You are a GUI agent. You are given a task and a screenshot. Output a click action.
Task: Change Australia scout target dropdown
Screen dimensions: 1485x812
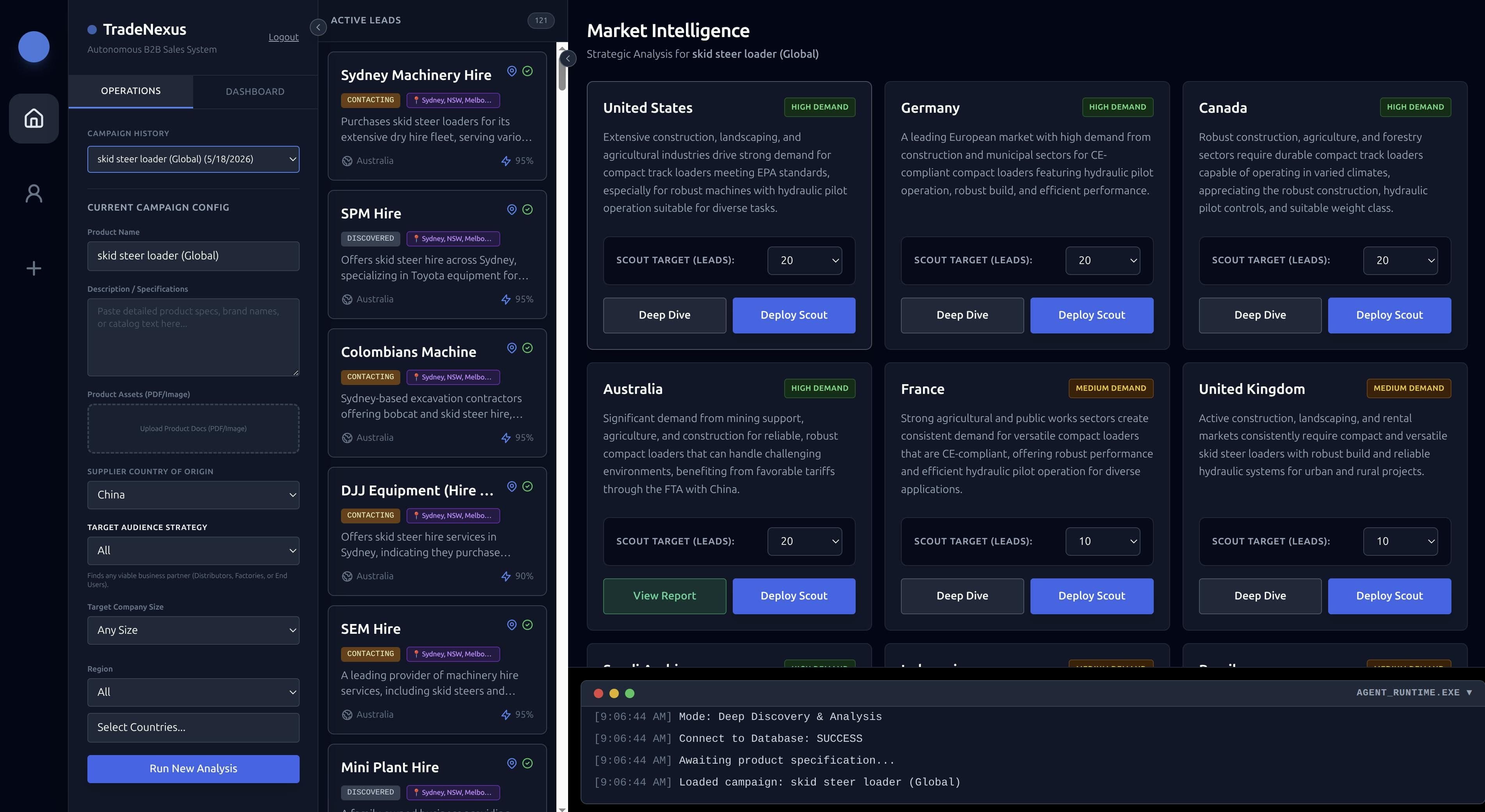click(804, 541)
